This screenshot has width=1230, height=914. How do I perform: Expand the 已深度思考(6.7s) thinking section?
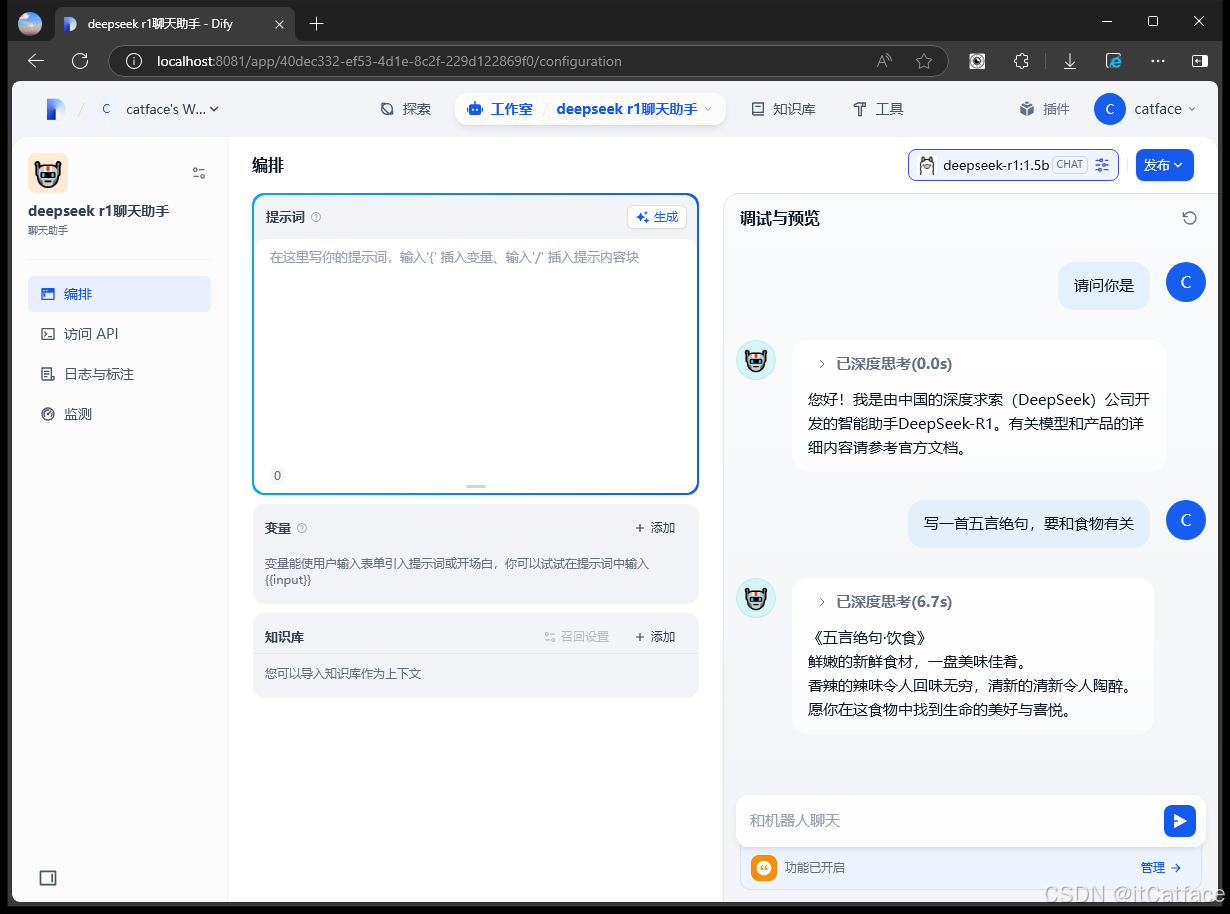pyautogui.click(x=884, y=602)
